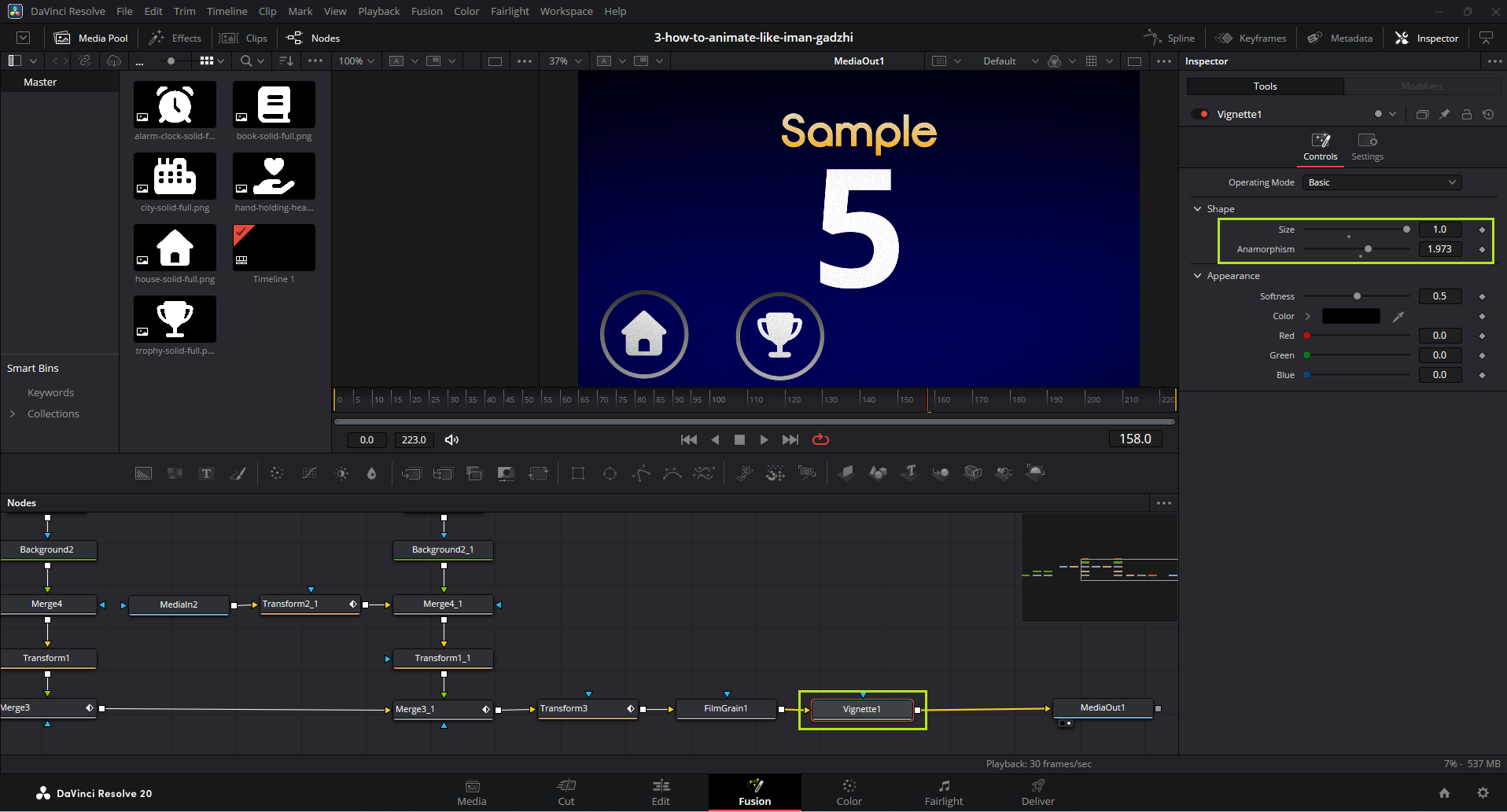This screenshot has width=1507, height=812.
Task: Toggle the Vignette1 enable switch
Action: pyautogui.click(x=1200, y=115)
